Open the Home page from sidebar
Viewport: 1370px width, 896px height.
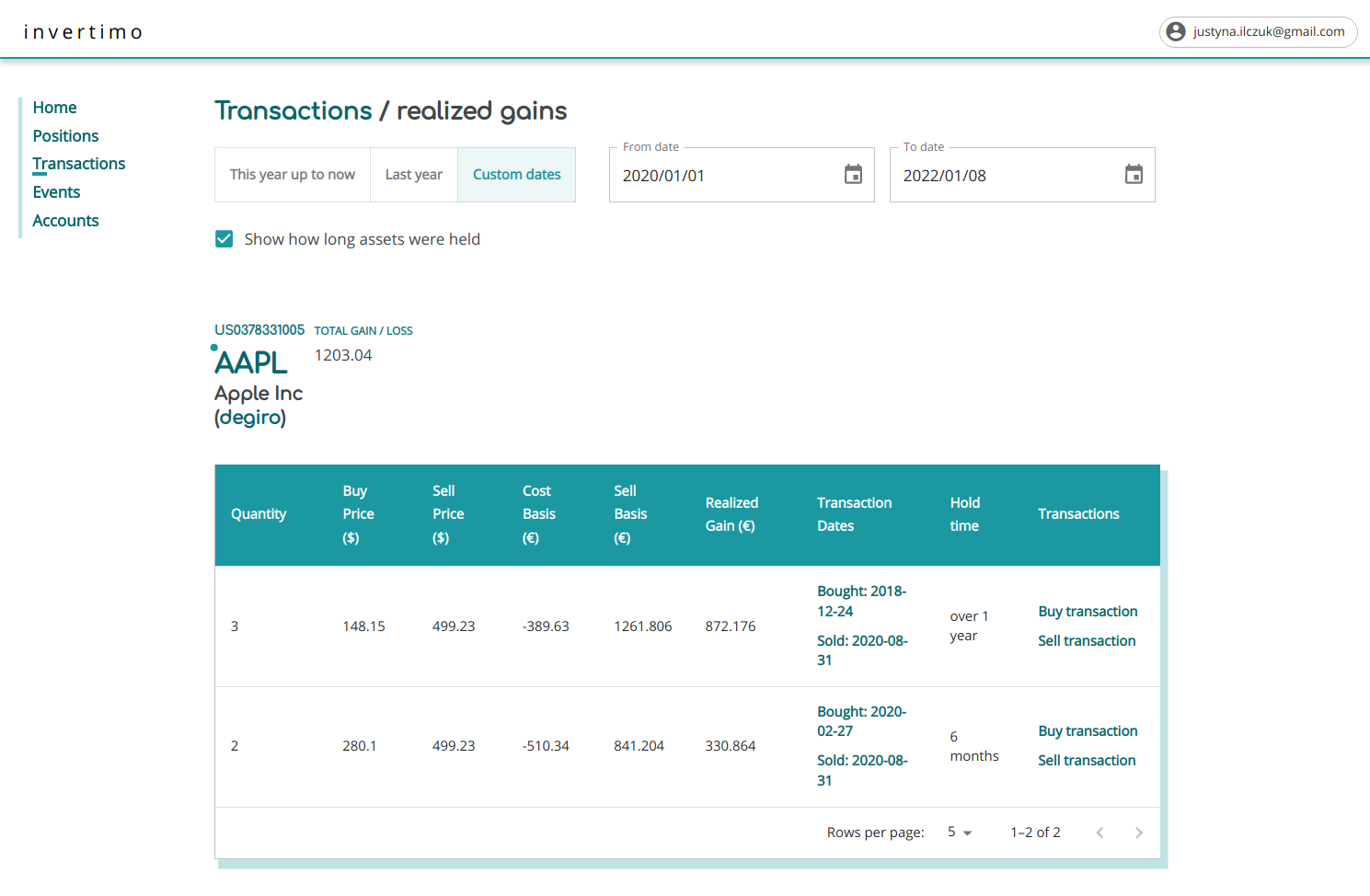point(54,108)
